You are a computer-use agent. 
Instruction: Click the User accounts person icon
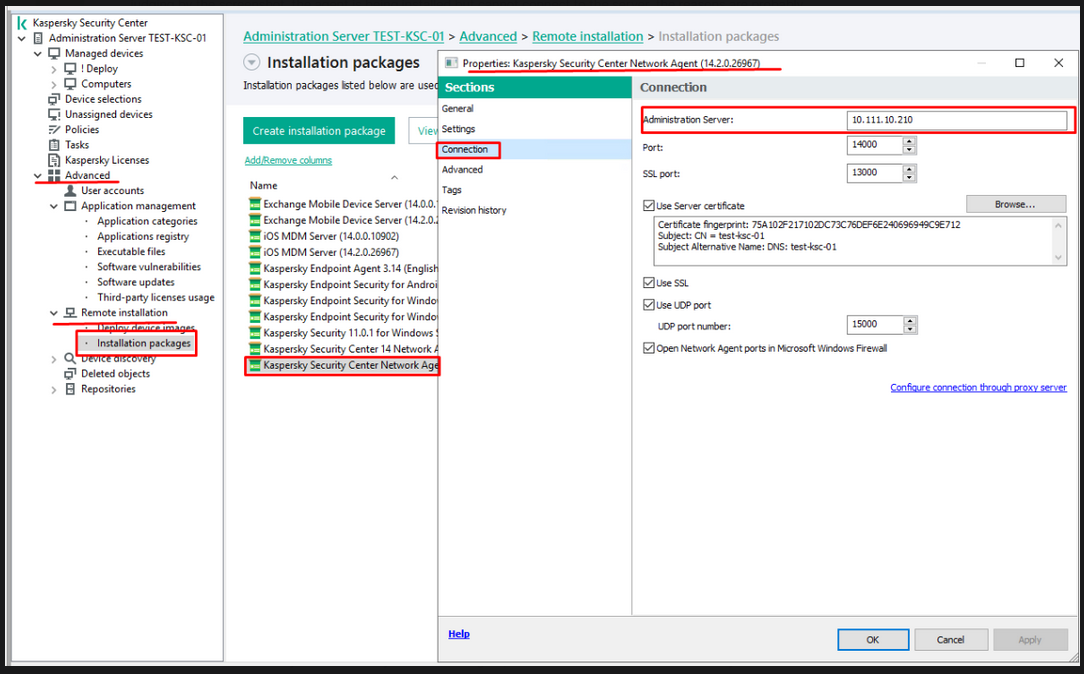point(71,190)
